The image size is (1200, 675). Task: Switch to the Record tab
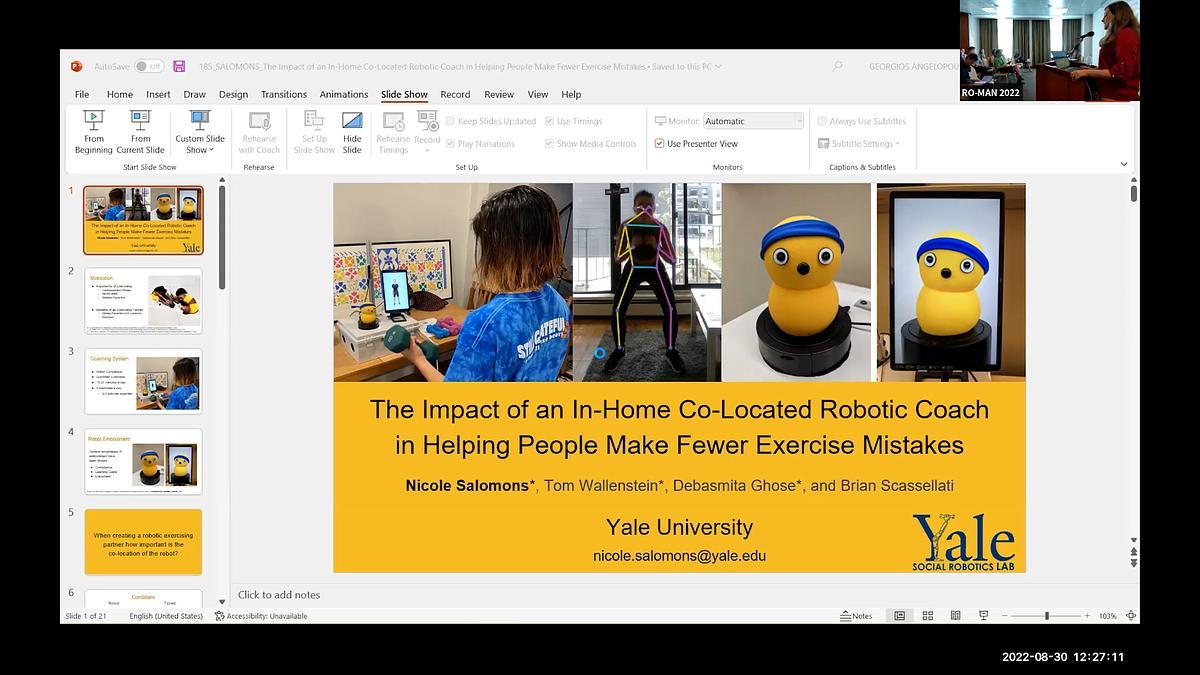[x=455, y=94]
